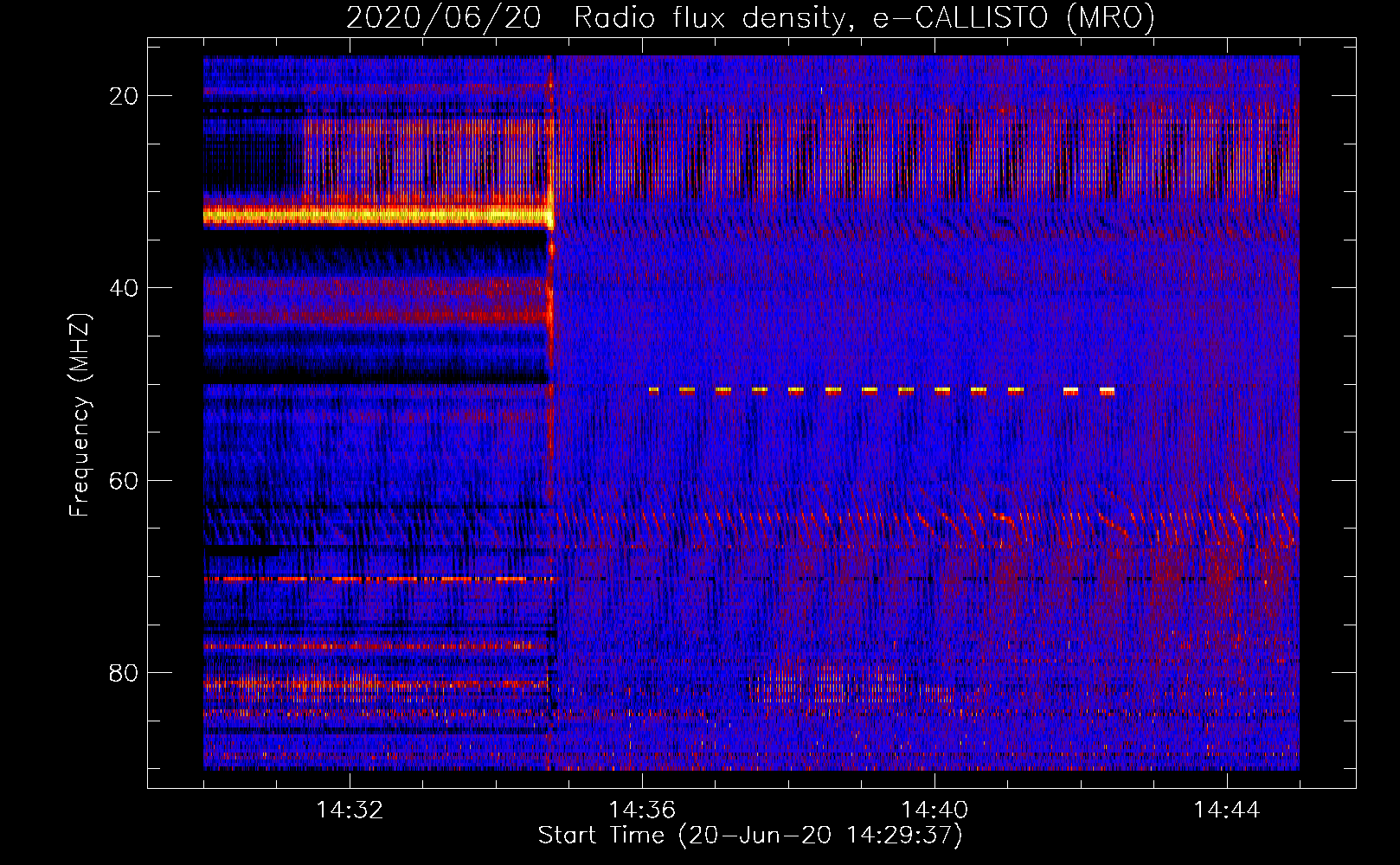Click the bright yellow emission band near 32 MHz
This screenshot has height=865, width=1400.
(377, 215)
